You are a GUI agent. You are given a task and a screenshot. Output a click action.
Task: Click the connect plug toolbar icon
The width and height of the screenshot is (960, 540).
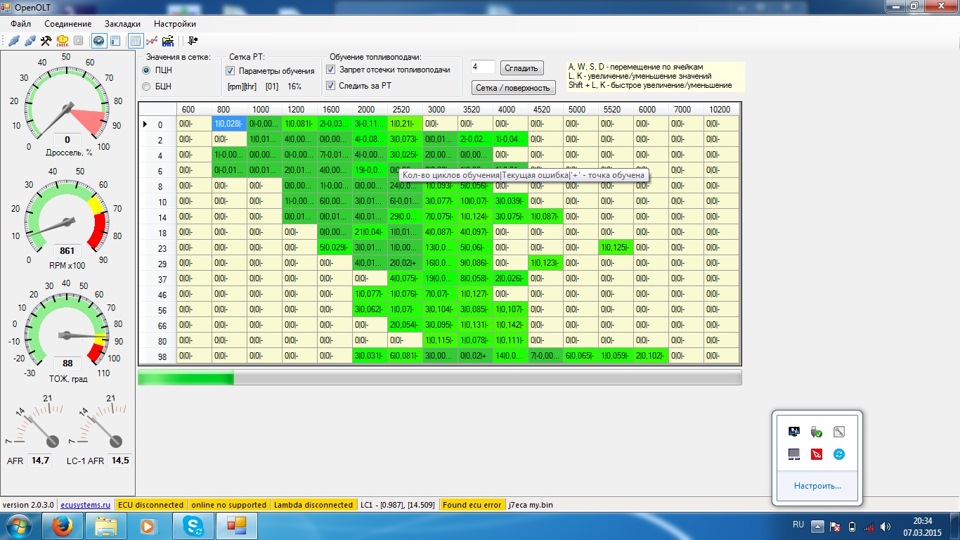[x=13, y=41]
